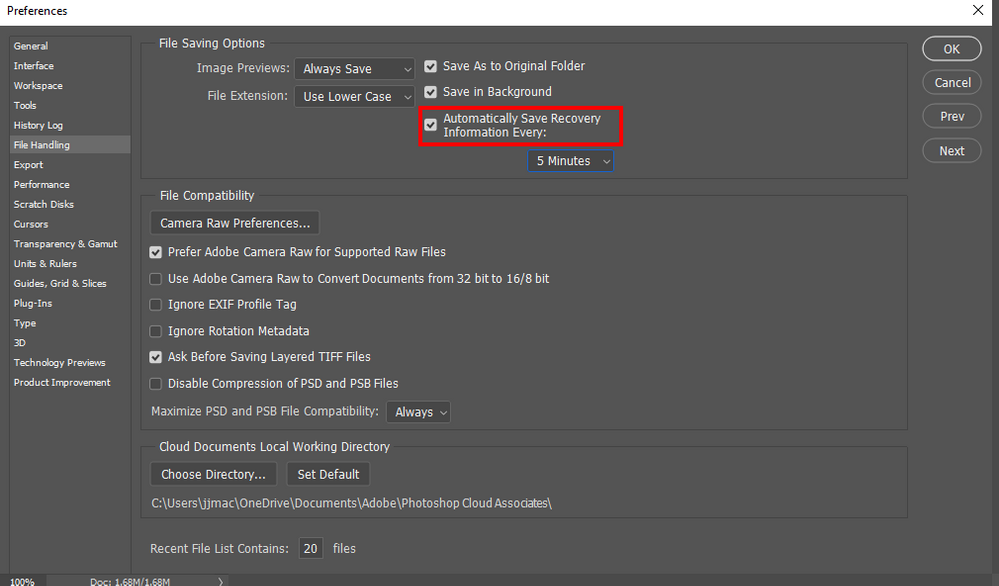Toggle Save As to Original Folder checkbox
This screenshot has width=999, height=586.
(x=431, y=67)
